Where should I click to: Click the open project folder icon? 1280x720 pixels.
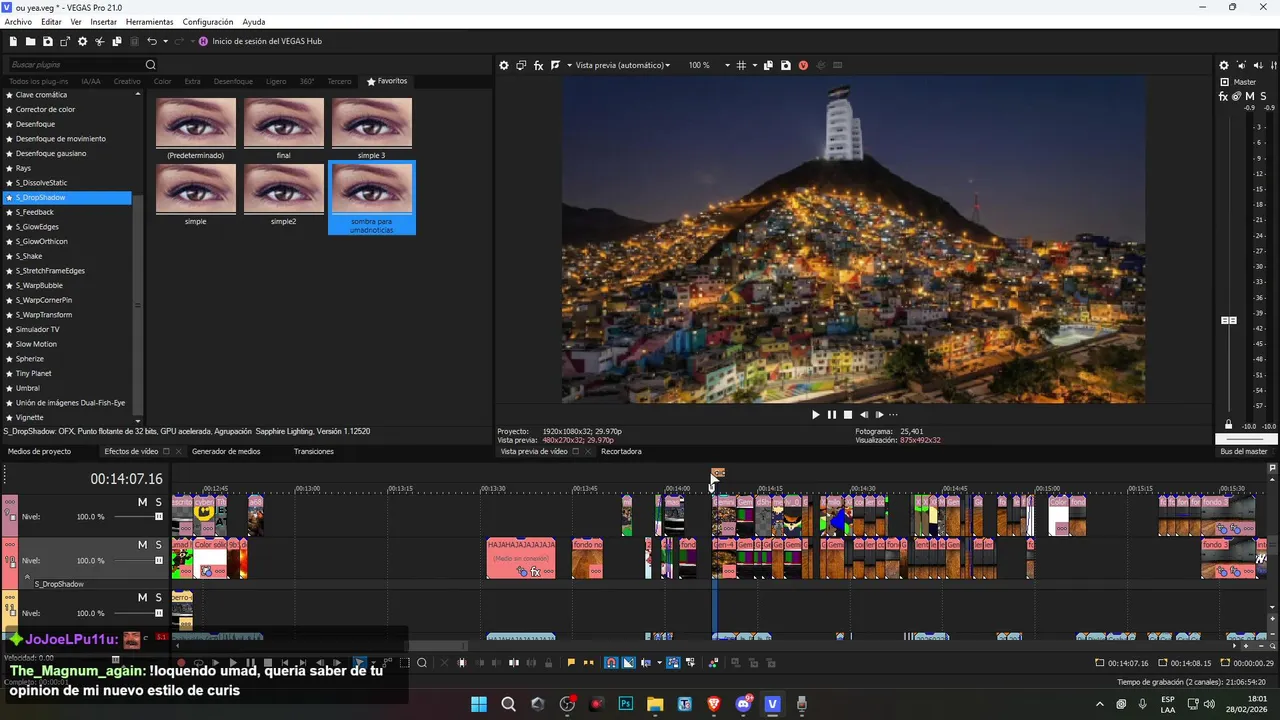coord(31,42)
